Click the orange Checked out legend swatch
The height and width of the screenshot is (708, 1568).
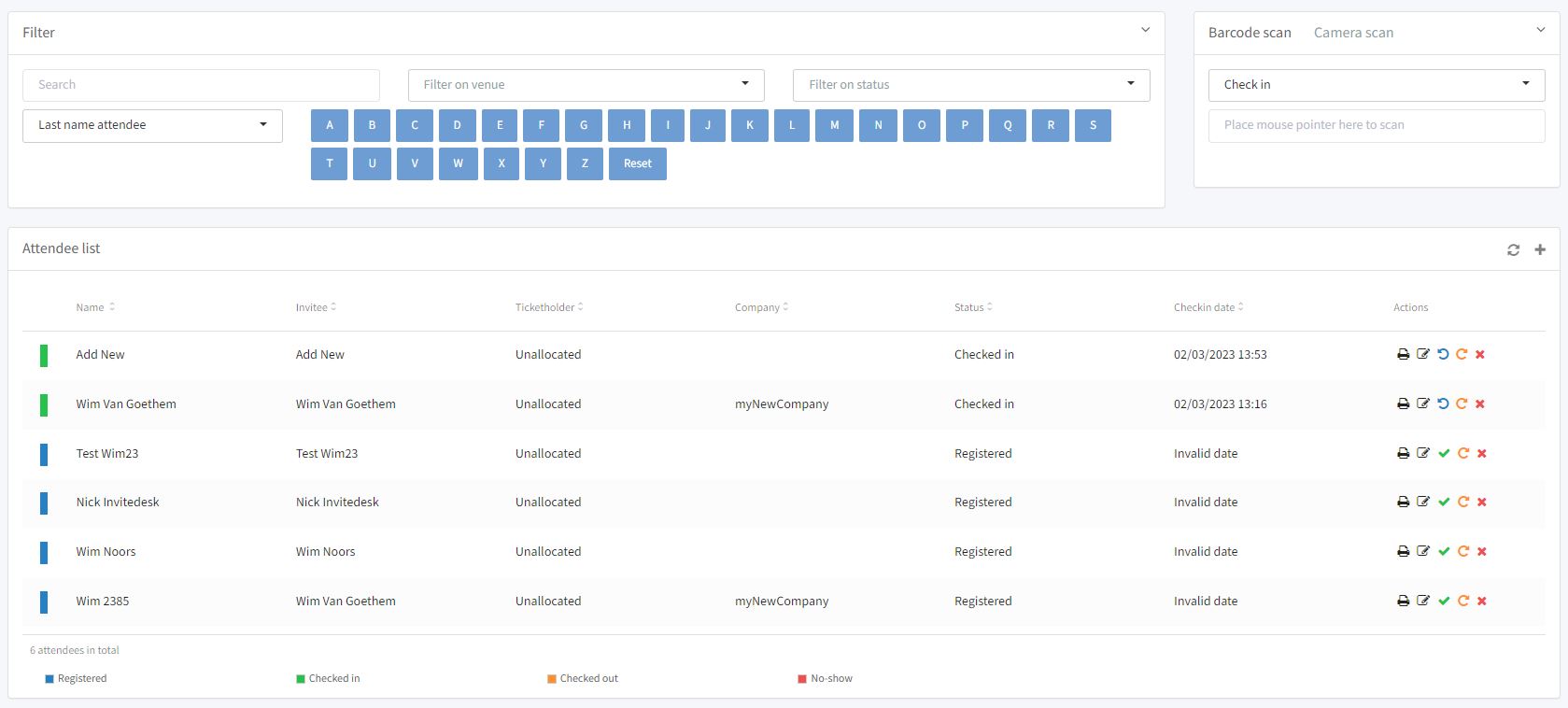tap(552, 679)
